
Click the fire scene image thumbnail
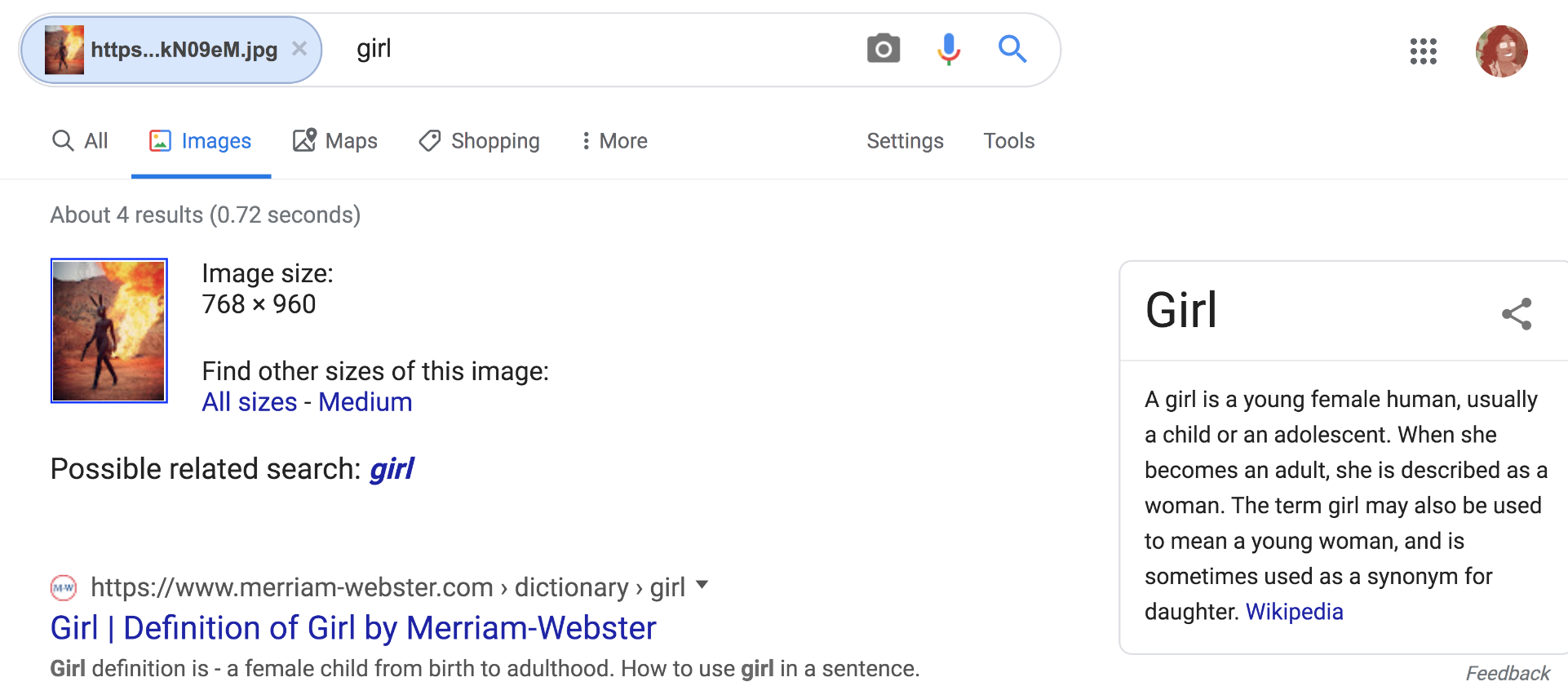click(109, 330)
